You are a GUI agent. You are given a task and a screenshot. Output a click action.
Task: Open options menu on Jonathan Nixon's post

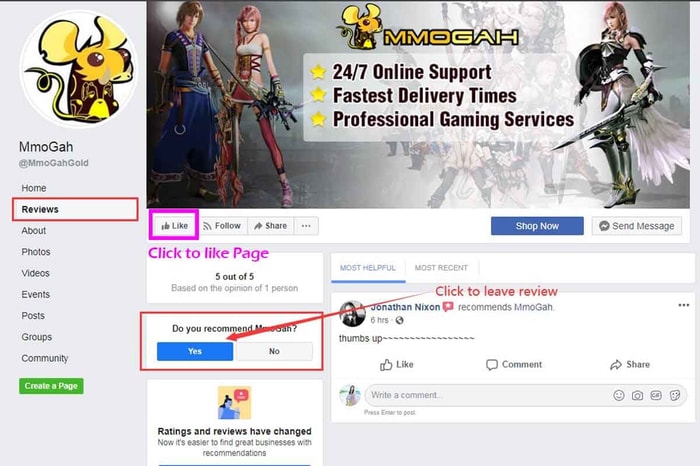[x=683, y=305]
